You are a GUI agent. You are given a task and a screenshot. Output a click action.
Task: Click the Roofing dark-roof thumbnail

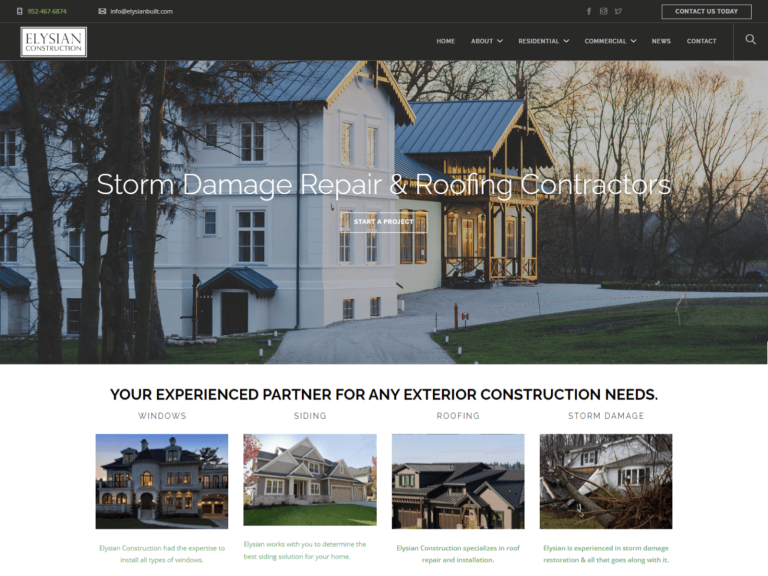point(458,481)
